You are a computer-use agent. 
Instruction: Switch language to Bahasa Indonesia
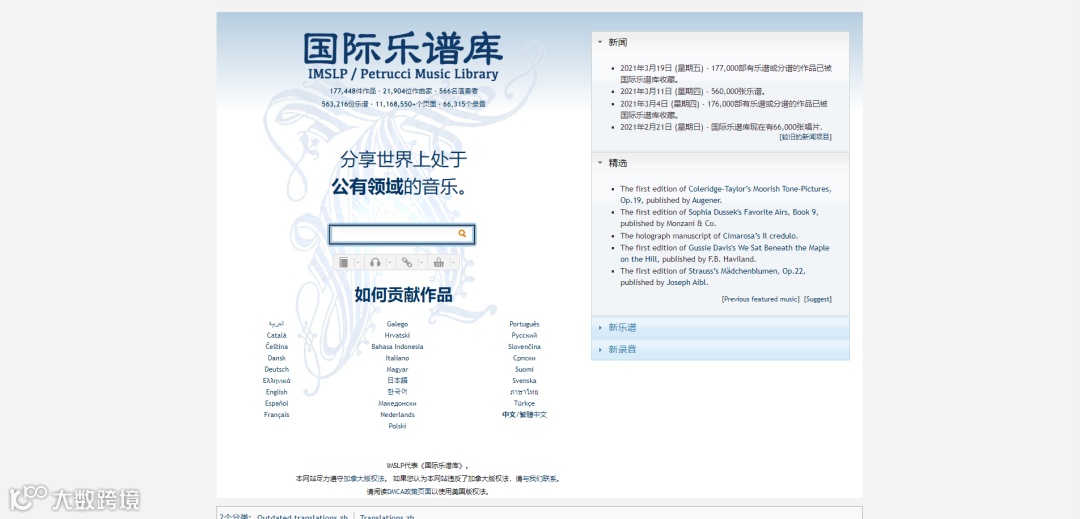click(x=397, y=347)
